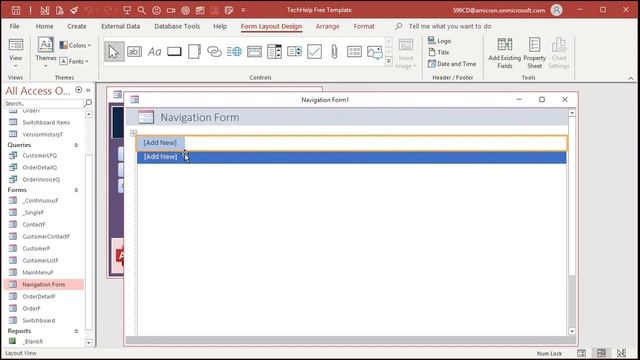Select the OrderDetailF form

pyautogui.click(x=39, y=296)
